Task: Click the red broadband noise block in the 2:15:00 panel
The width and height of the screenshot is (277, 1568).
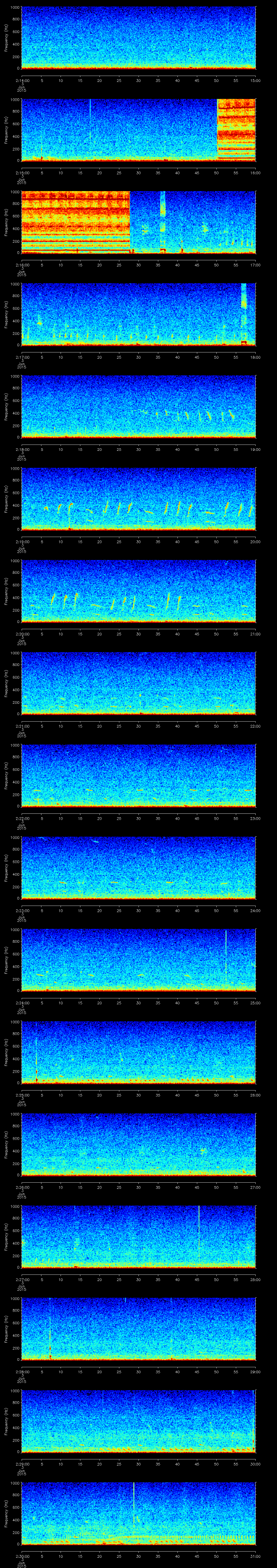Action: click(x=236, y=130)
